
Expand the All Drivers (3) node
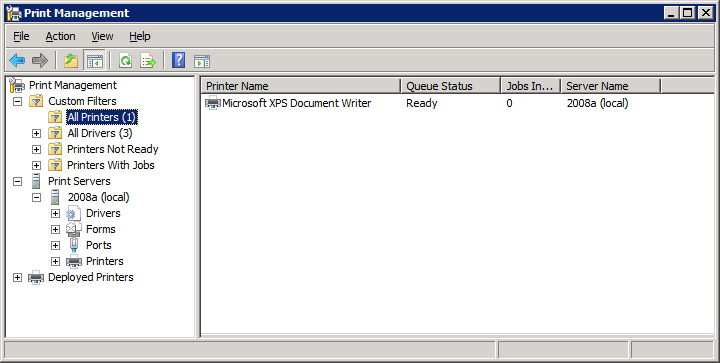tap(36, 134)
